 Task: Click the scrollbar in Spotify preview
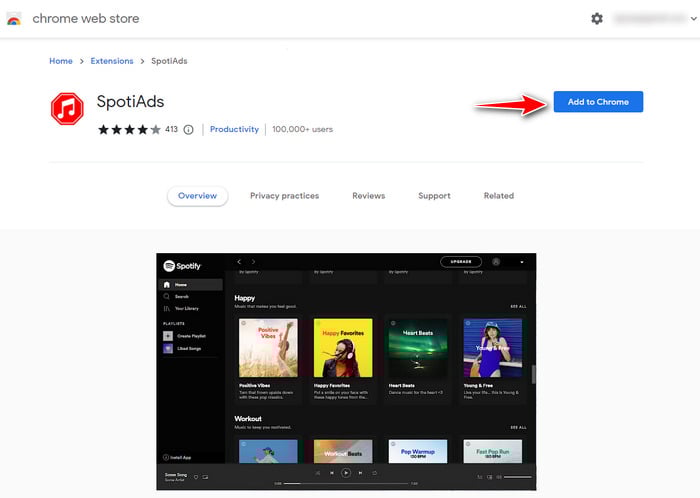tap(533, 374)
